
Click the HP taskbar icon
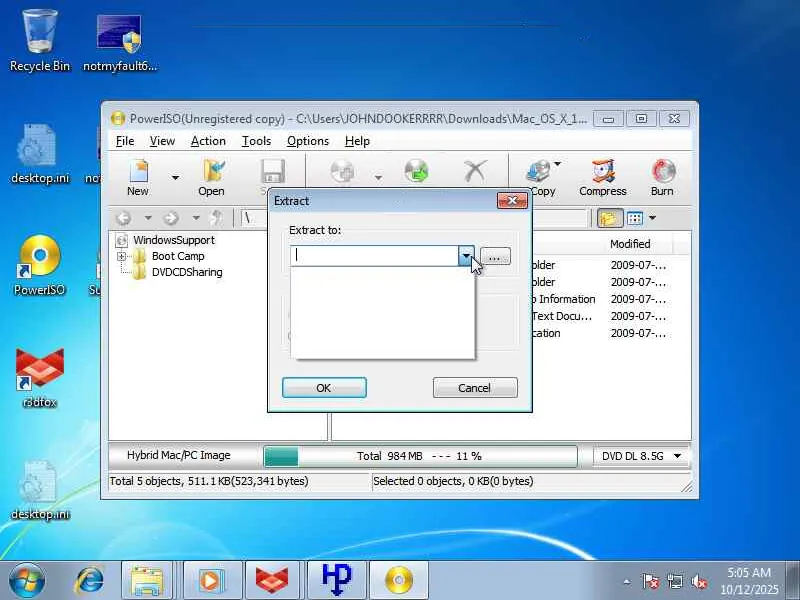point(337,580)
